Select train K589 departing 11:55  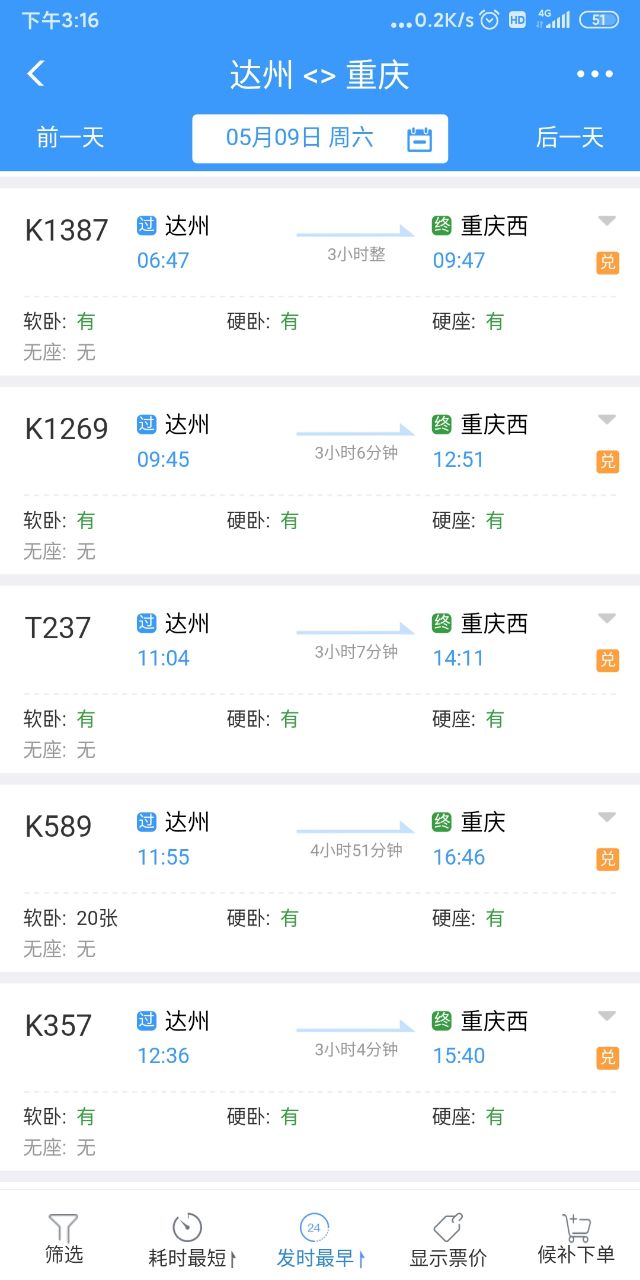click(x=320, y=878)
